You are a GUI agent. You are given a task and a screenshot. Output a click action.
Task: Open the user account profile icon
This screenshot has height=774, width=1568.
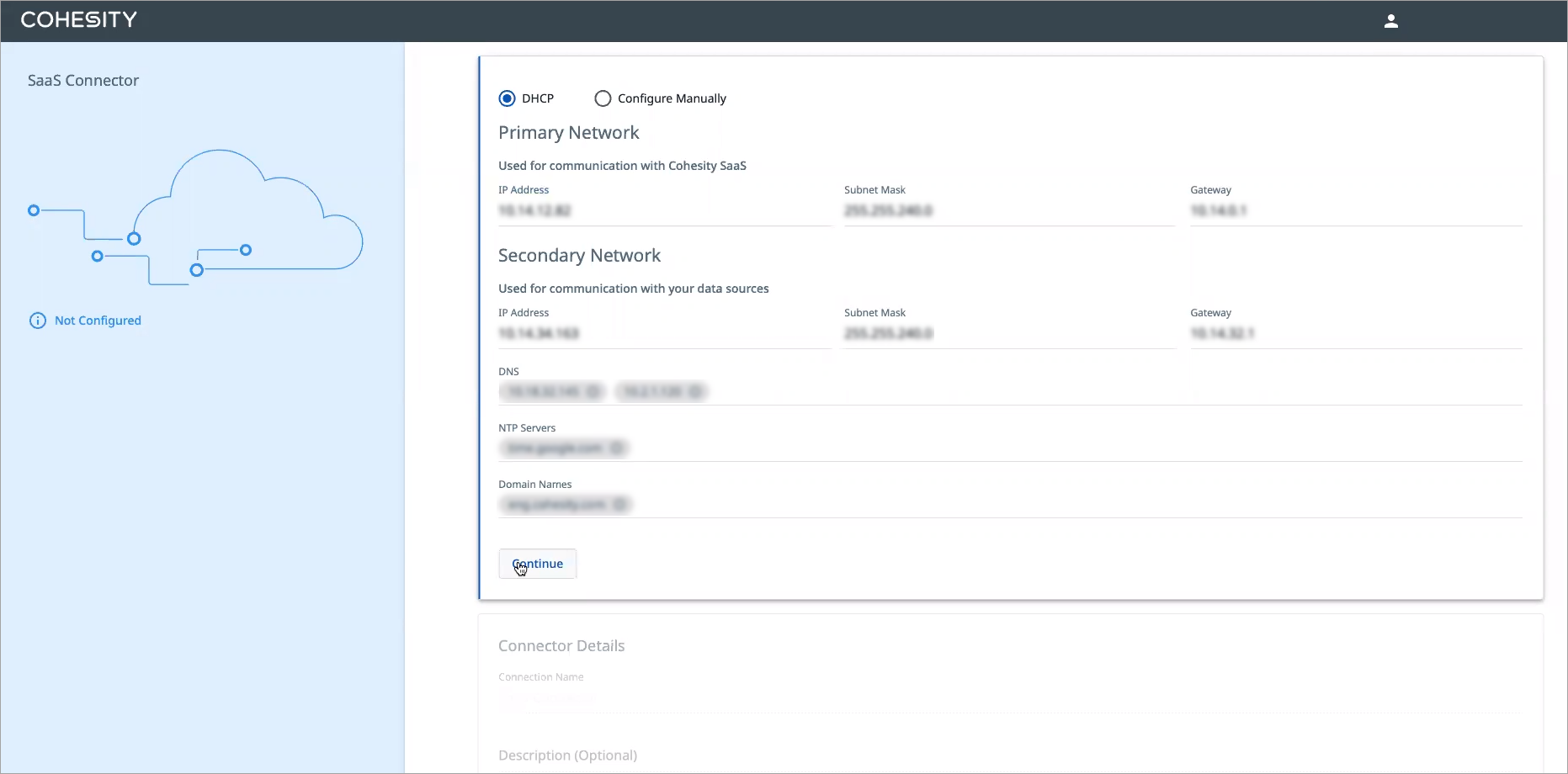pos(1390,21)
